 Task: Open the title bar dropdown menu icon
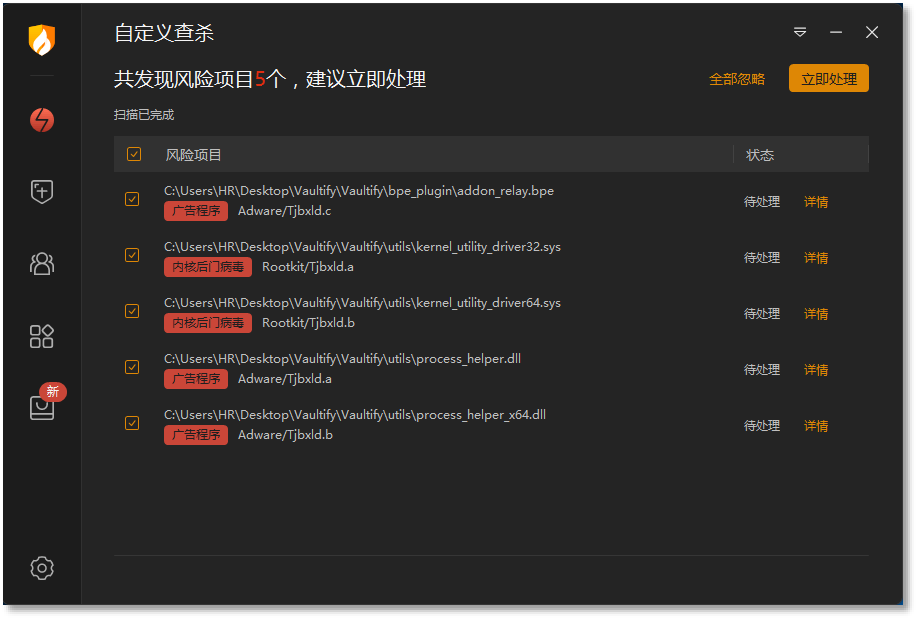point(800,32)
